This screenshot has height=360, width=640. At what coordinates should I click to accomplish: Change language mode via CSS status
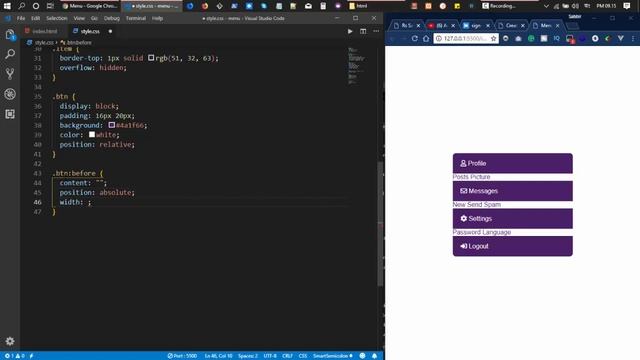pyautogui.click(x=302, y=356)
